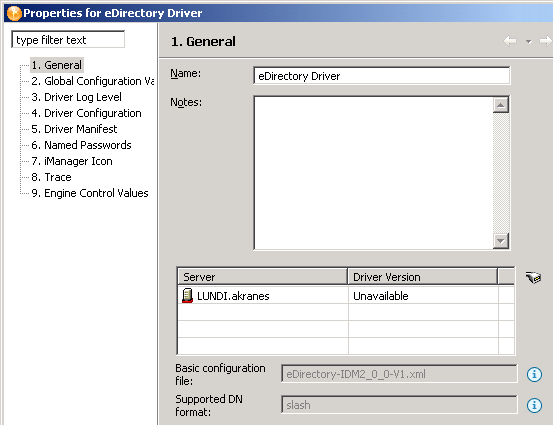
Task: Click the 1. General page heading
Action: click(203, 42)
